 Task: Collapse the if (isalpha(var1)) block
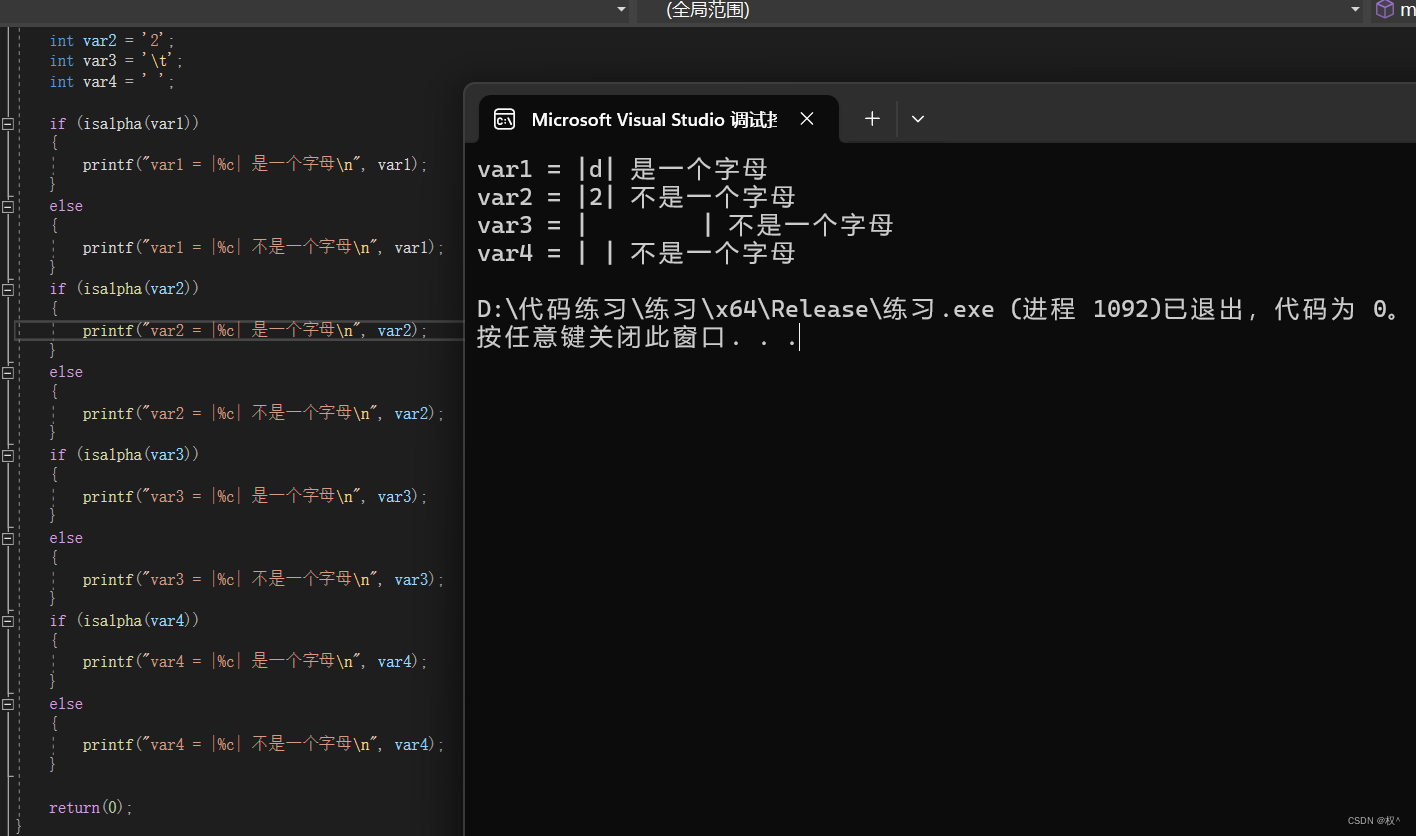click(x=8, y=124)
